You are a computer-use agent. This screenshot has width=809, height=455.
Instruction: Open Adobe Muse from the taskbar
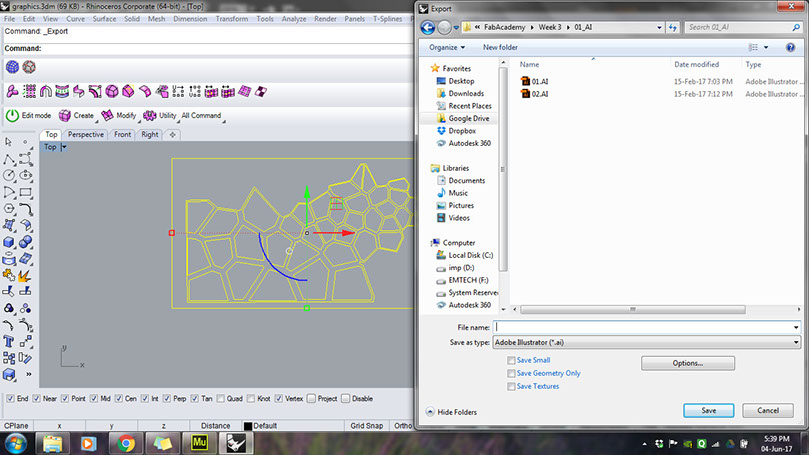[200, 443]
